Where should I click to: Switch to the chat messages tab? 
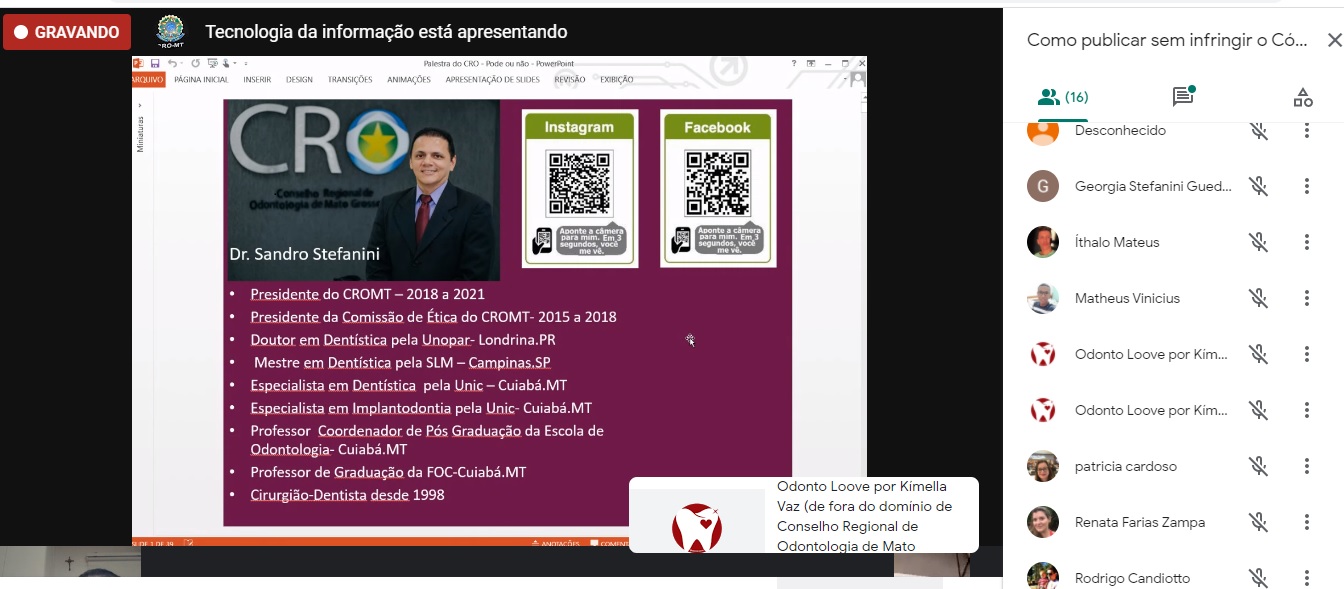coord(1184,97)
